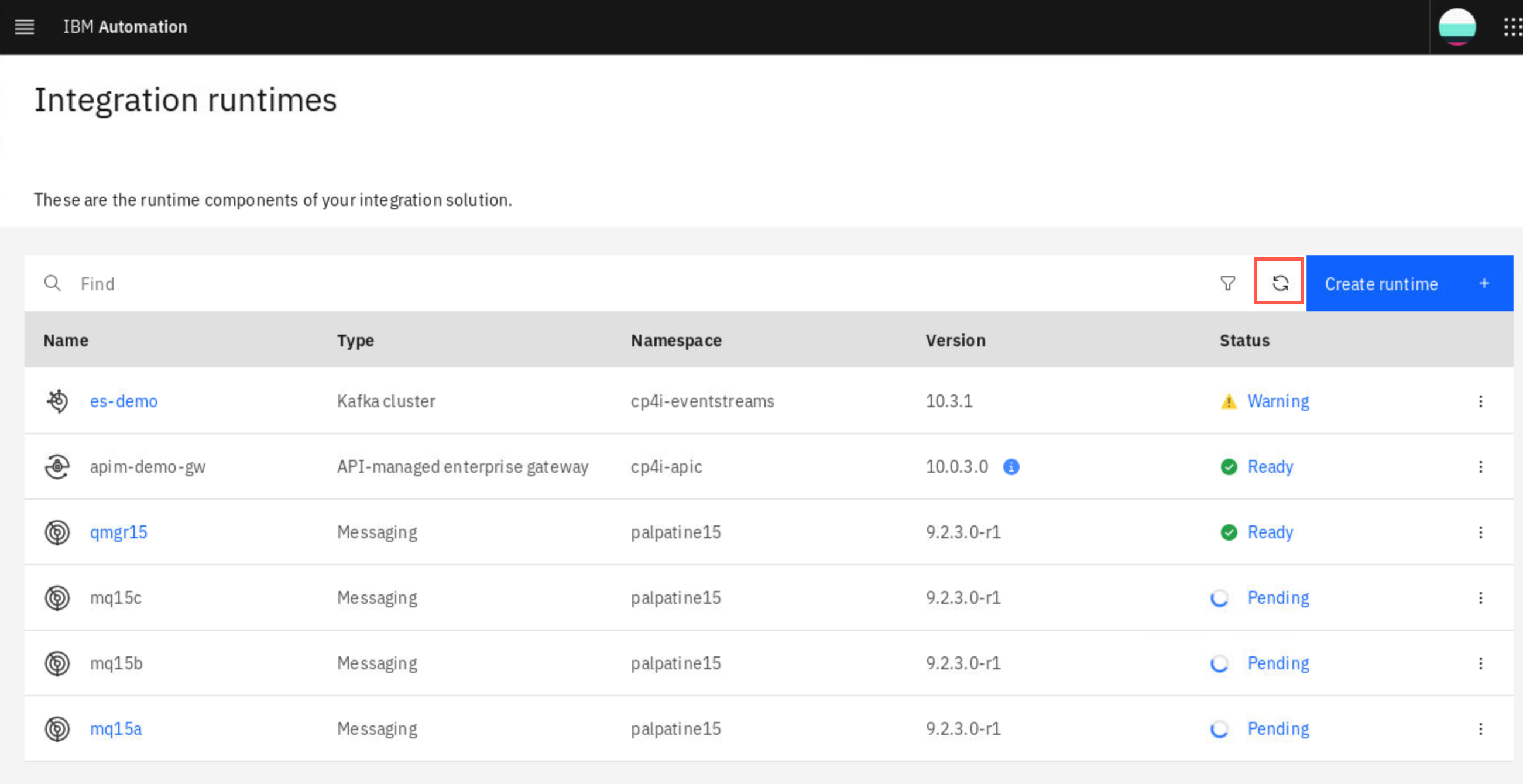The height and width of the screenshot is (784, 1523).
Task: Click the Warning status link for es-demo
Action: (x=1278, y=401)
